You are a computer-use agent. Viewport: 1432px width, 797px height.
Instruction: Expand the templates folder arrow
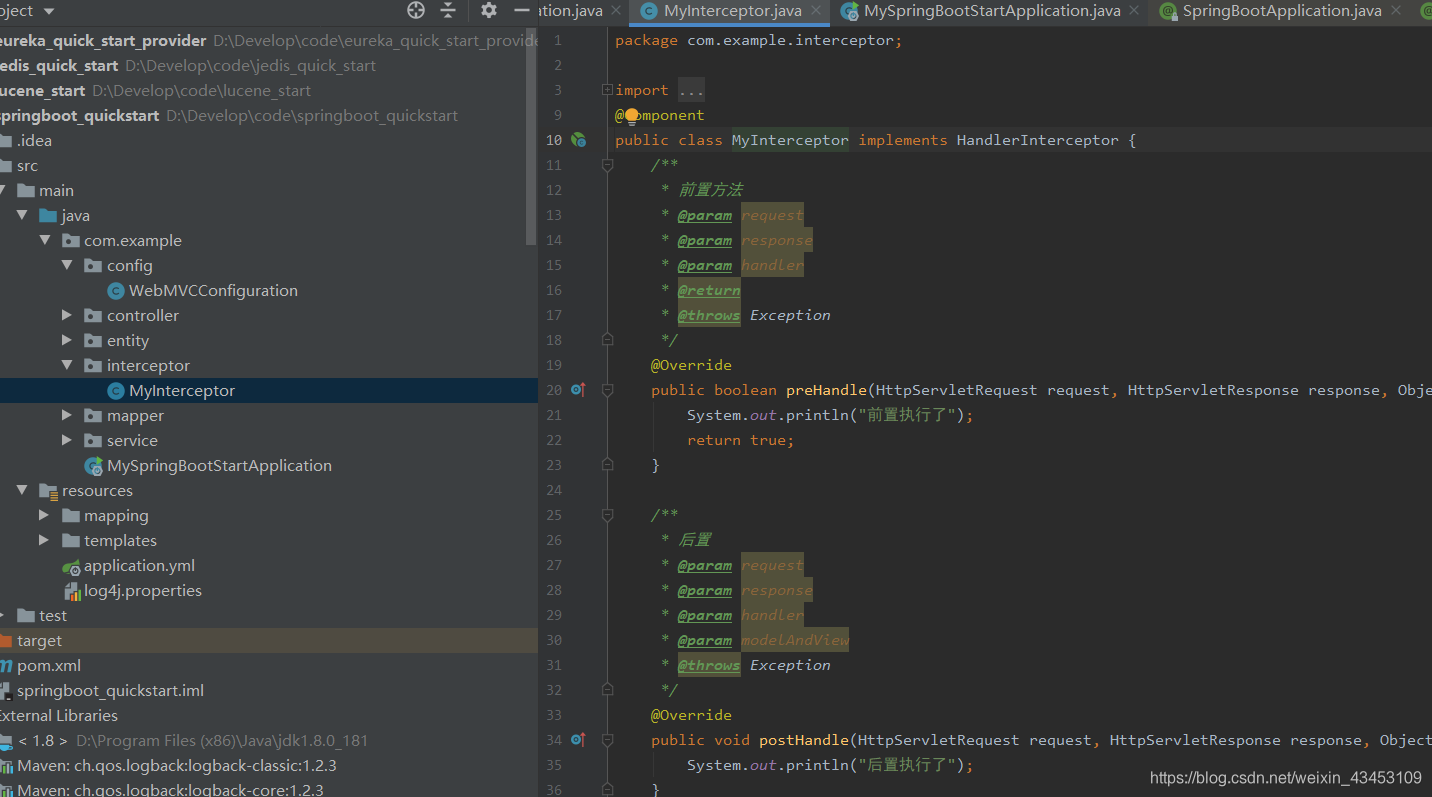tap(44, 540)
